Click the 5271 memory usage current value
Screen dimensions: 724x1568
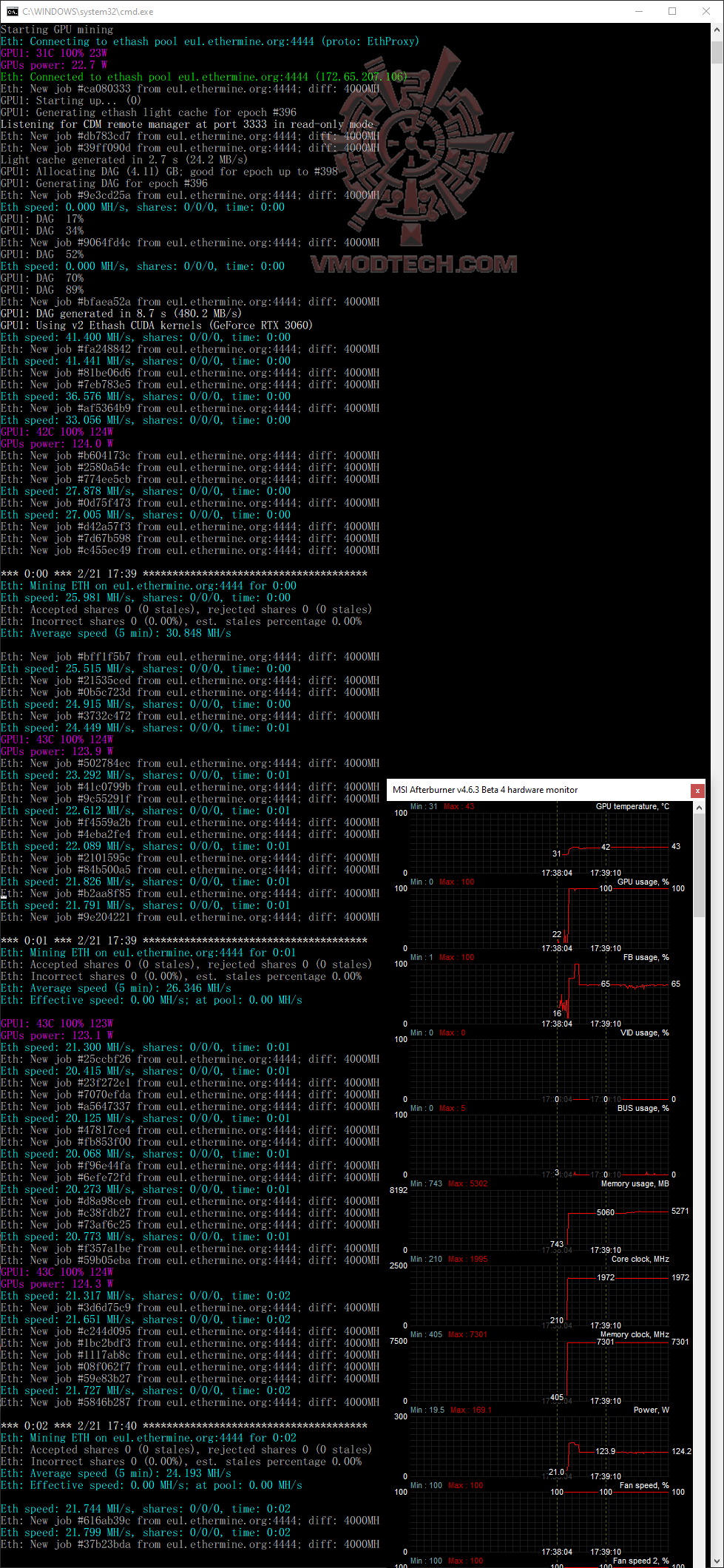(x=680, y=1211)
